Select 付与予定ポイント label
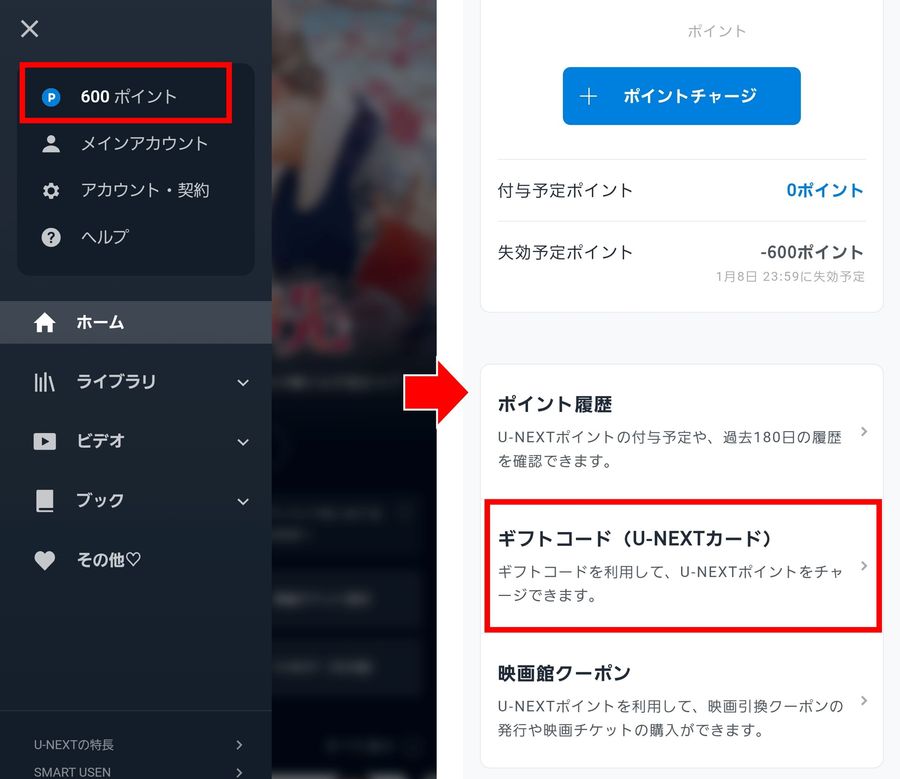Screen dimensions: 900x779 tap(565, 191)
